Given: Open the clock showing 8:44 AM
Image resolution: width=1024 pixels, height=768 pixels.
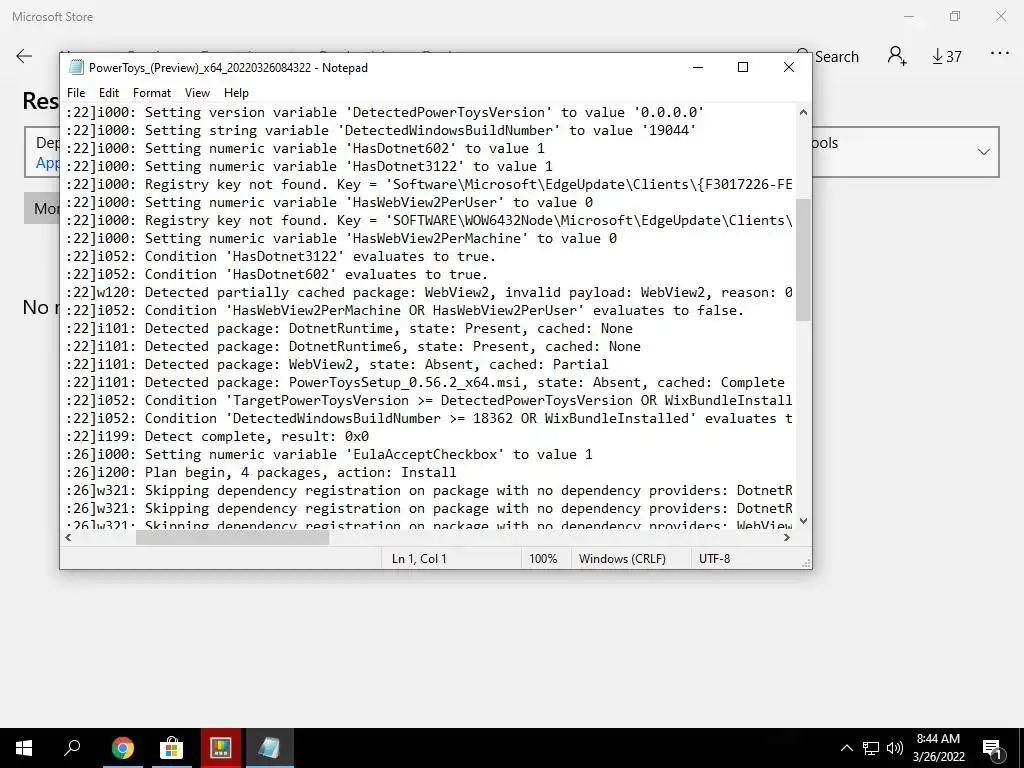Looking at the screenshot, I should tap(938, 748).
